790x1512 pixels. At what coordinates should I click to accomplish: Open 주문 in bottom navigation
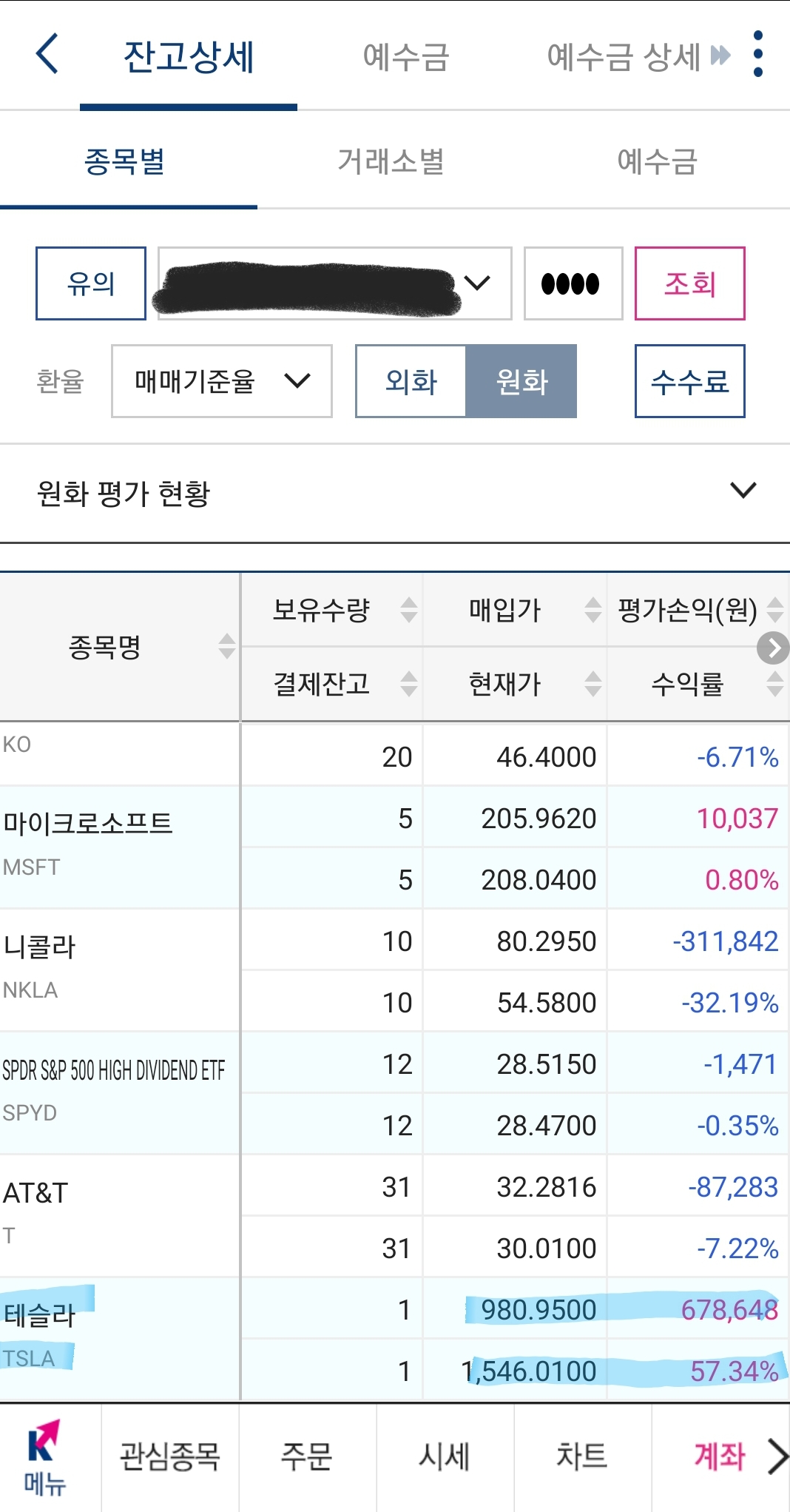point(307,1456)
